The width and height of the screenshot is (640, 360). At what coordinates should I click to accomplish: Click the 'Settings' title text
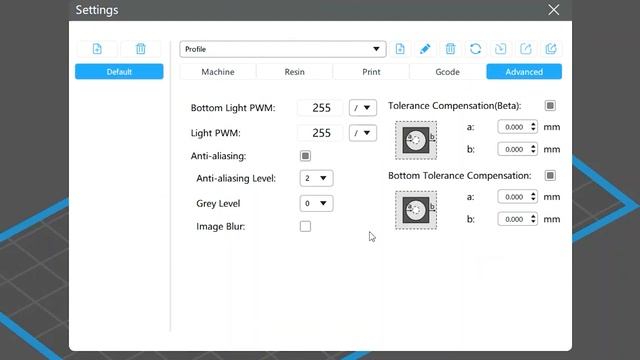pyautogui.click(x=97, y=10)
